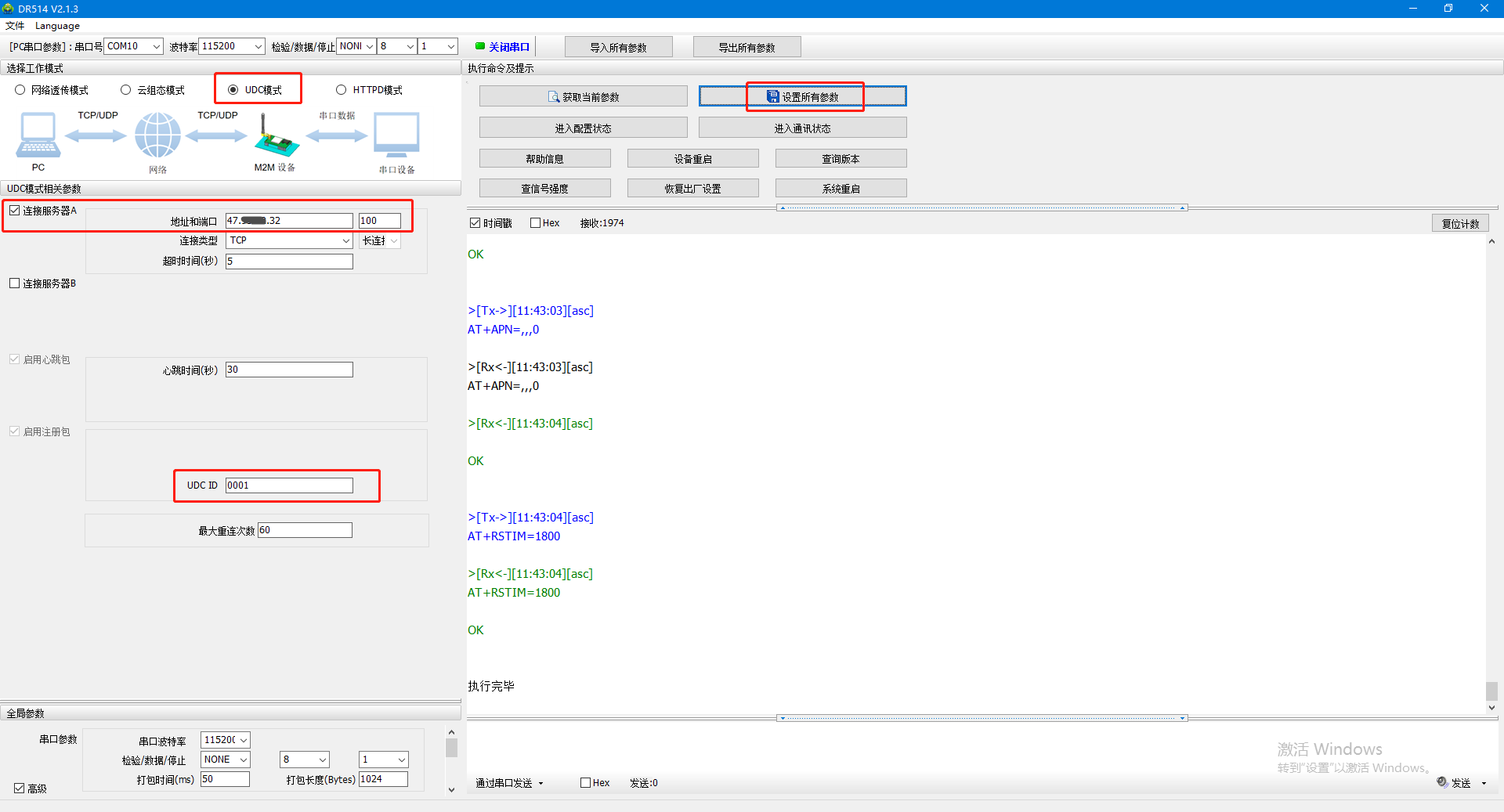This screenshot has width=1504, height=812.
Task: Click the green indicator beside 关闭串口
Action: tap(480, 46)
